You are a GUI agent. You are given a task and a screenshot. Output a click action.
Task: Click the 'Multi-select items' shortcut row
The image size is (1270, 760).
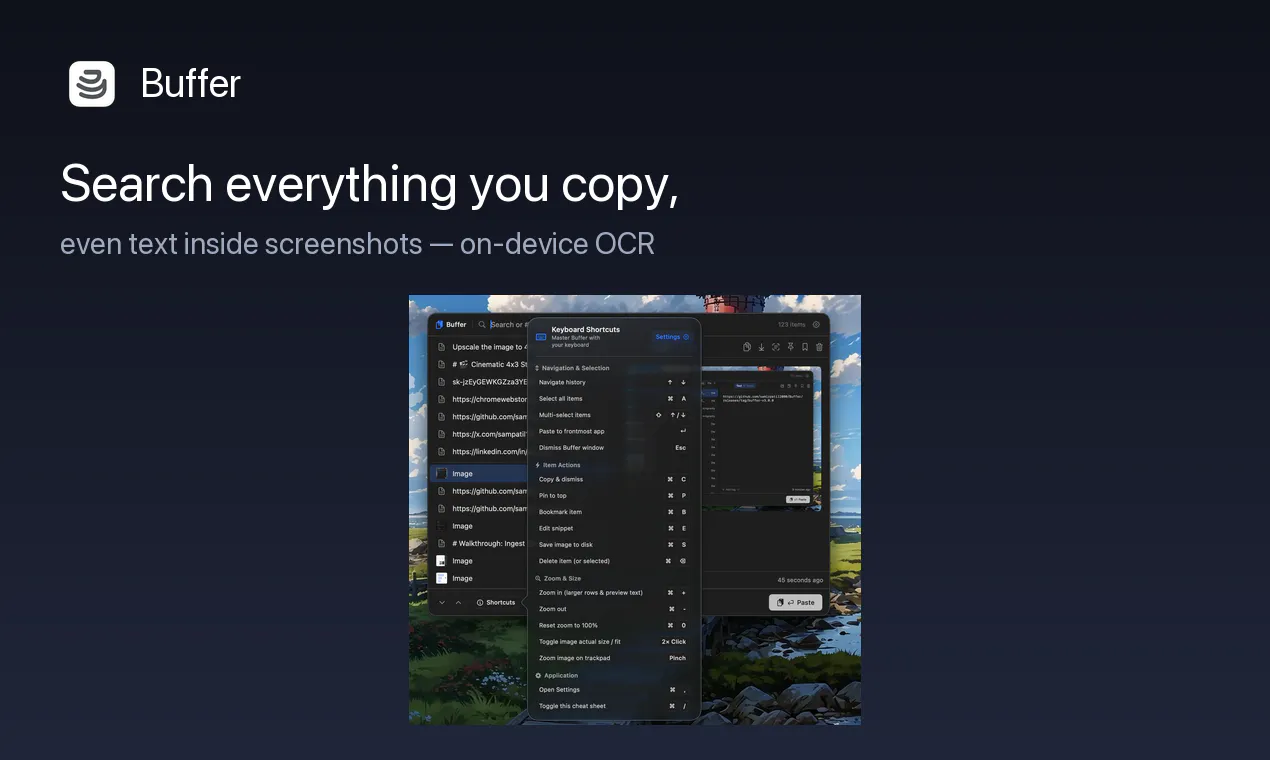tap(613, 415)
